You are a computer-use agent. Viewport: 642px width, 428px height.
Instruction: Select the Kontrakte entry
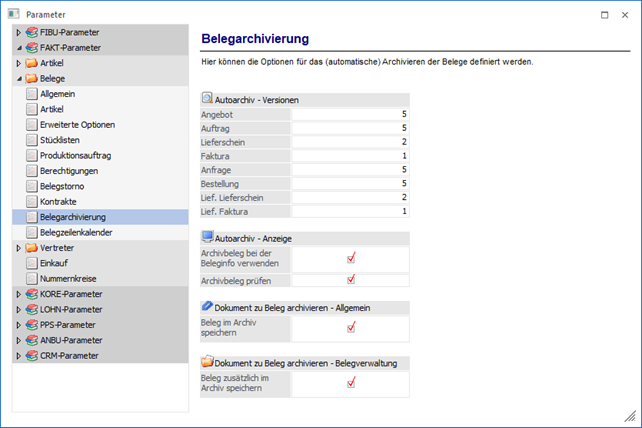point(58,201)
